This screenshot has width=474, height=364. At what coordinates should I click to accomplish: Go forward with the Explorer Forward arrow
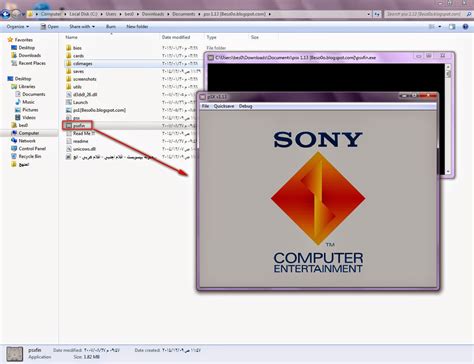16,14
